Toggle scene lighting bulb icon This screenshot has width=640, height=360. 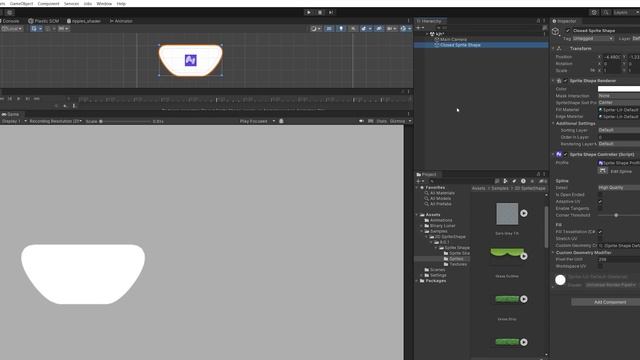coord(341,29)
